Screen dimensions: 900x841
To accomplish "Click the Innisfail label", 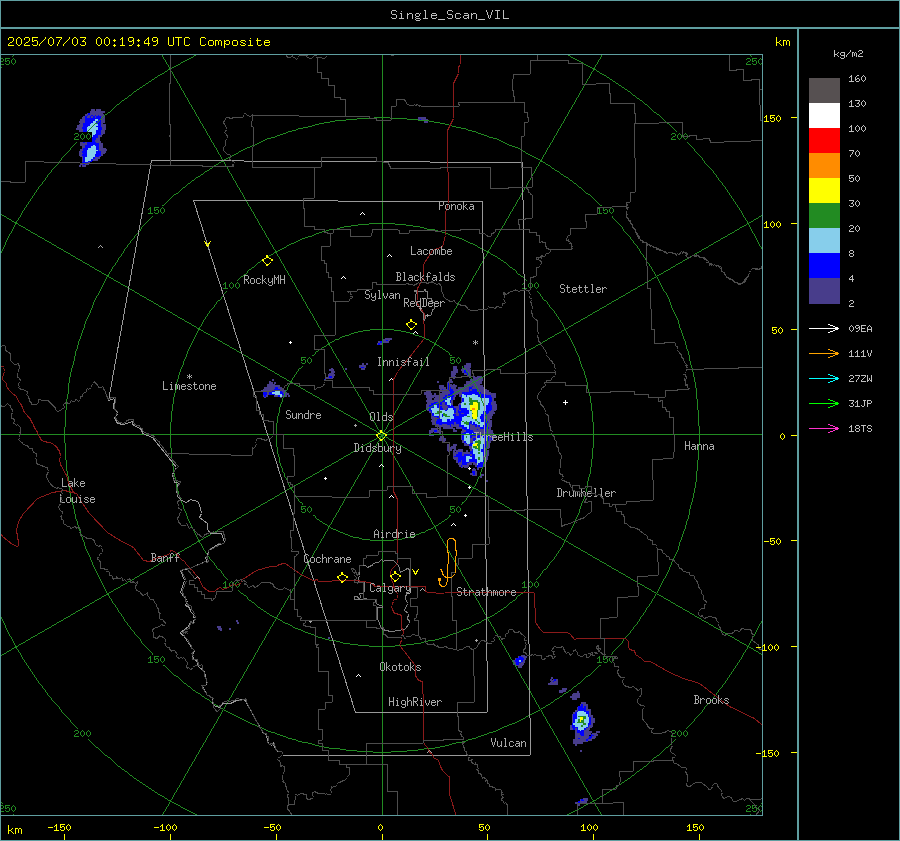I will click(x=403, y=362).
